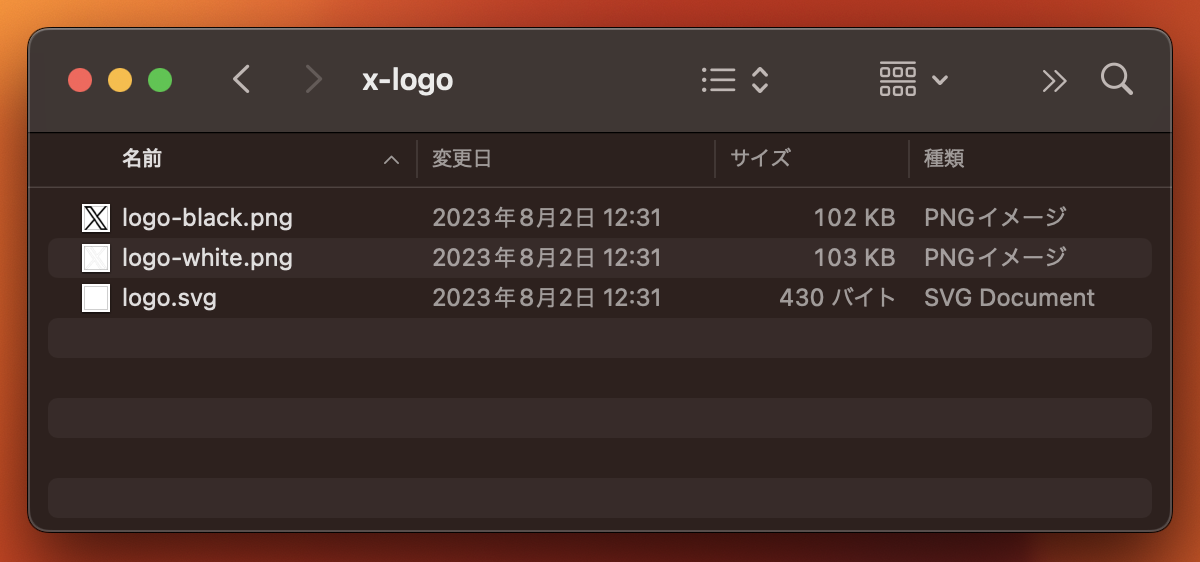Select the logo-black.png filename

pos(207,217)
